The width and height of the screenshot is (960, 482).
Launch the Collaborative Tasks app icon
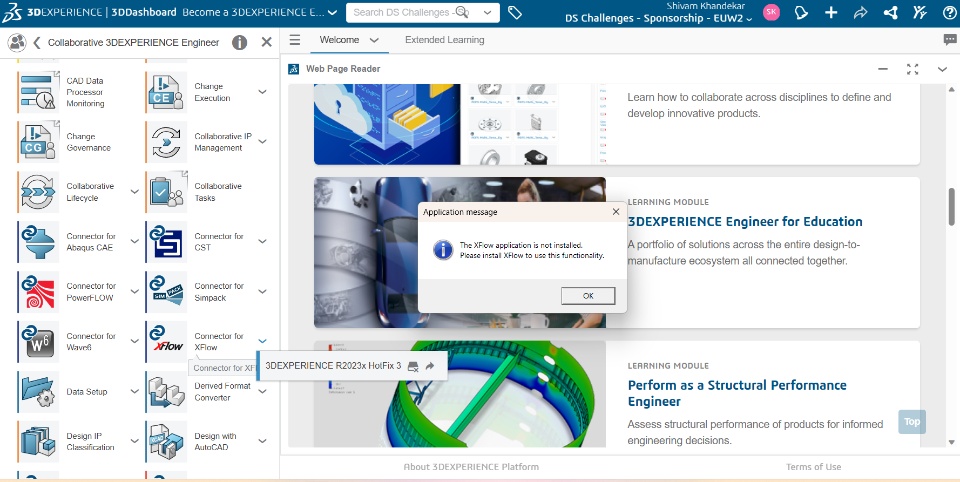point(167,192)
